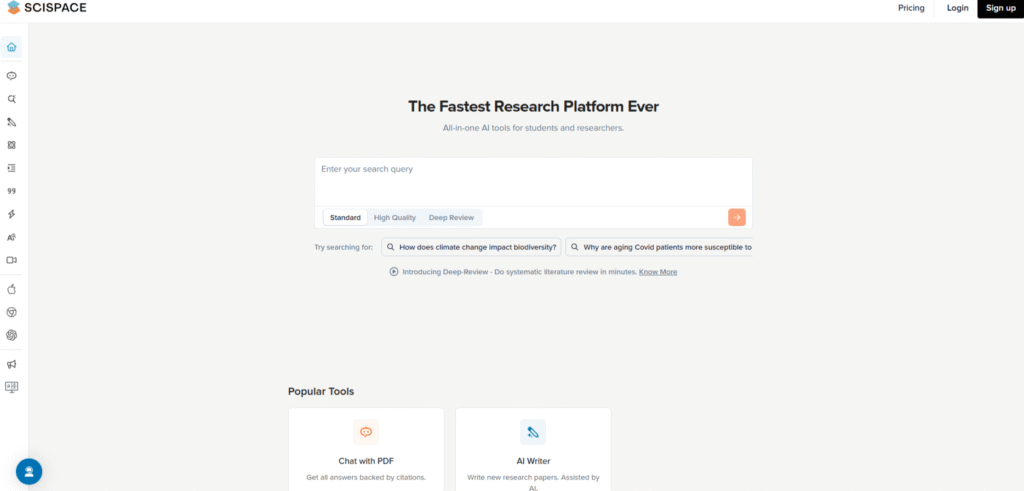This screenshot has height=491, width=1024.
Task: Choose the aging Covid patients suggestion
Action: [x=659, y=247]
